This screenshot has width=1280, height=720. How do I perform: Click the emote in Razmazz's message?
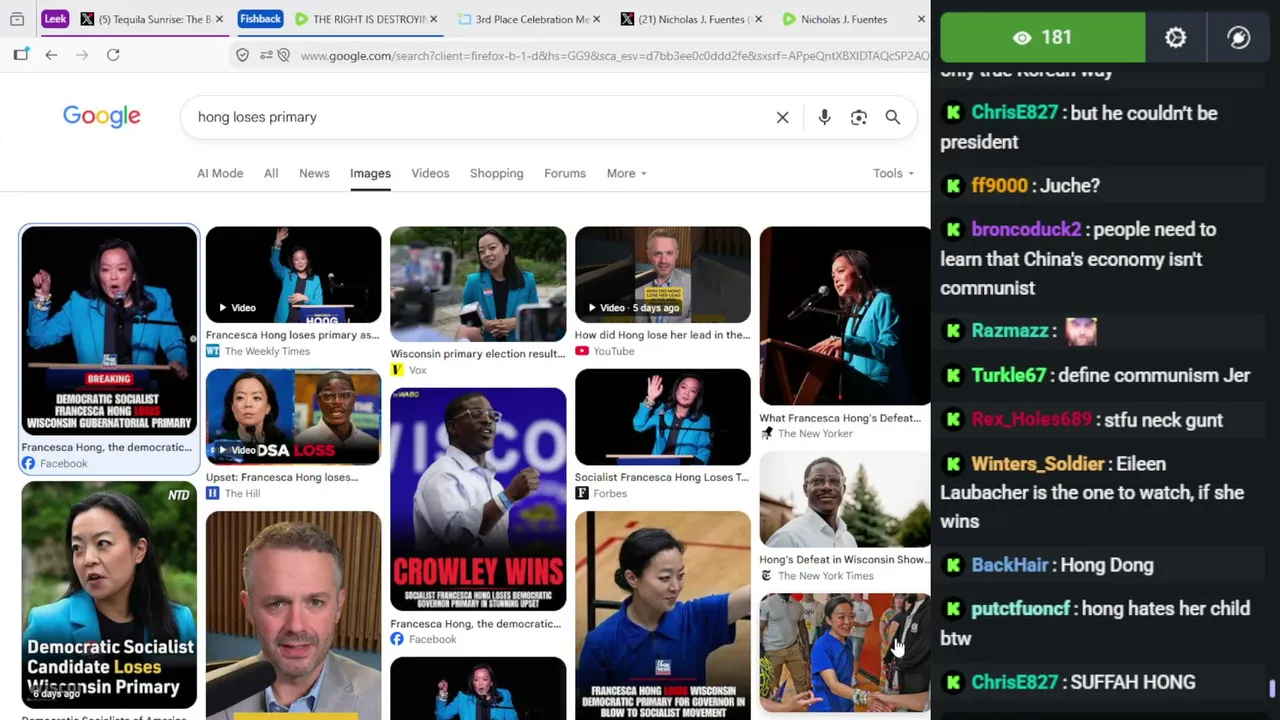1081,331
